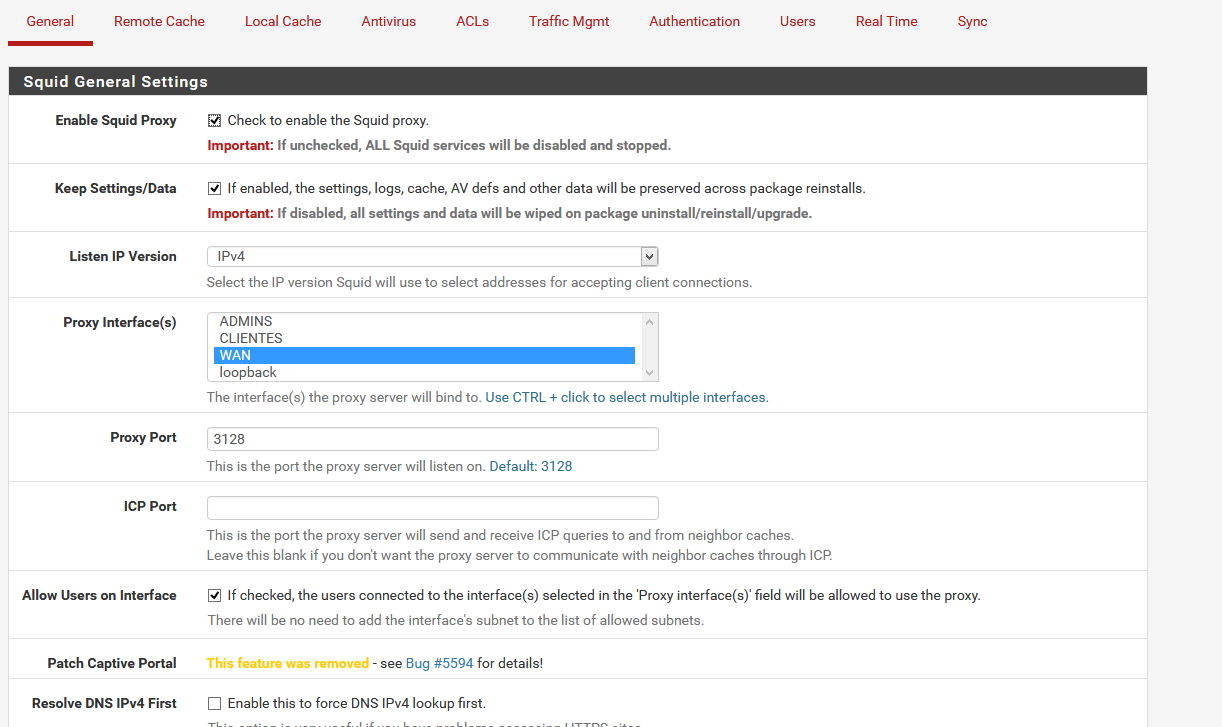The image size is (1222, 727).
Task: Toggle the Enable Squid Proxy checkbox
Action: pos(214,121)
